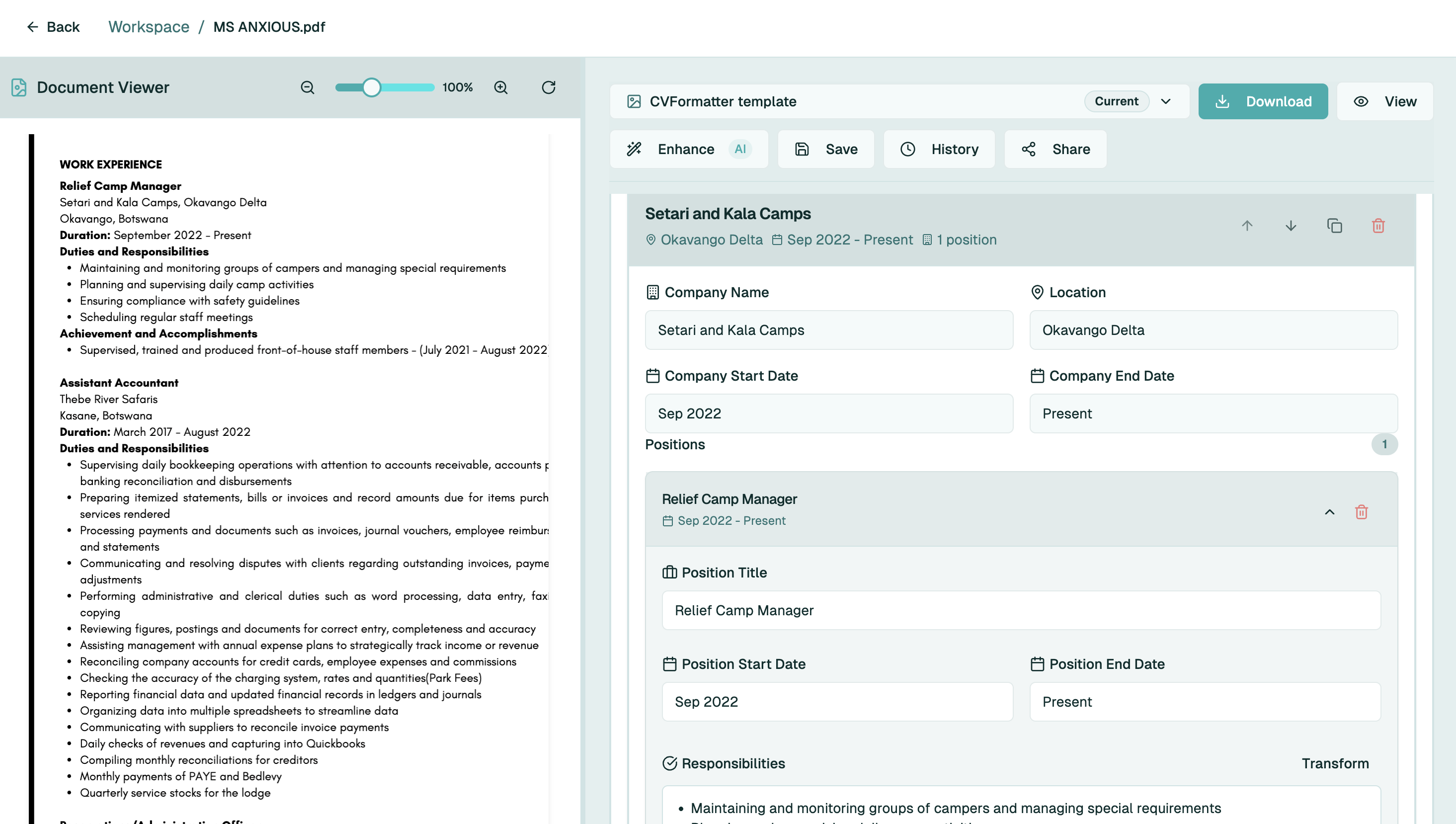Click the refresh icon in Document Viewer
1456x824 pixels.
pos(548,87)
